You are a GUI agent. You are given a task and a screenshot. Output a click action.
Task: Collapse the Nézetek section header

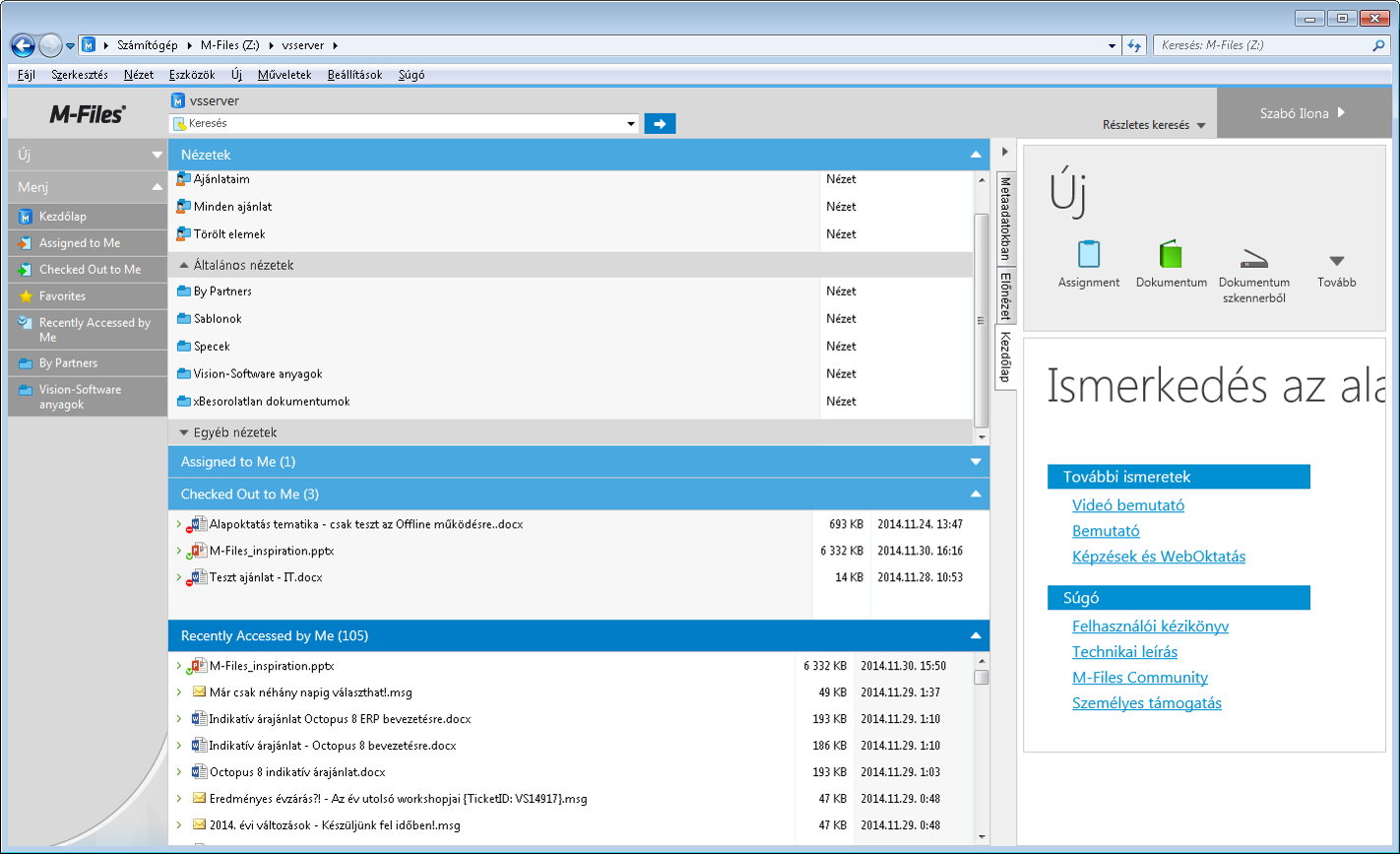(x=976, y=155)
